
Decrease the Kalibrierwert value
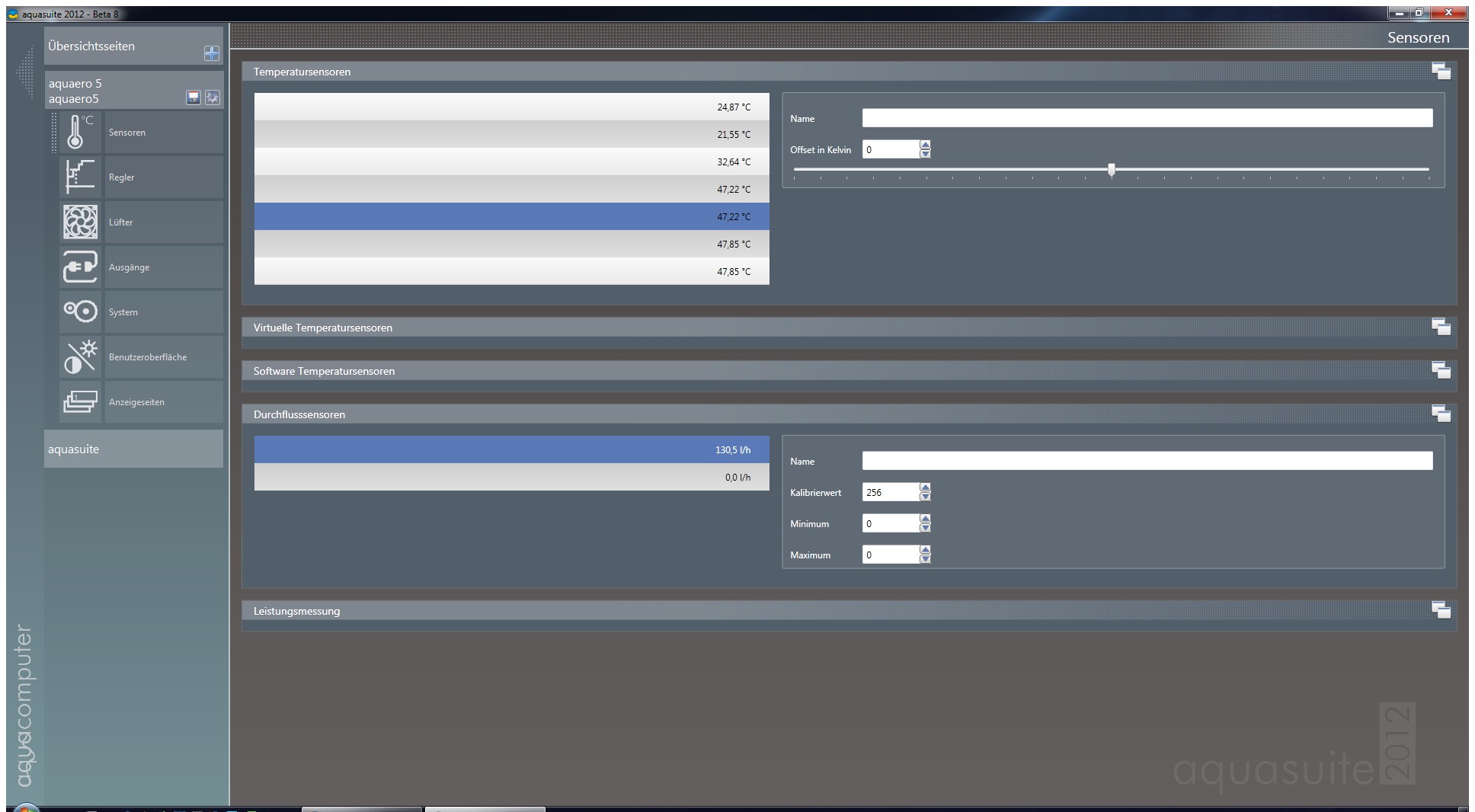925,497
